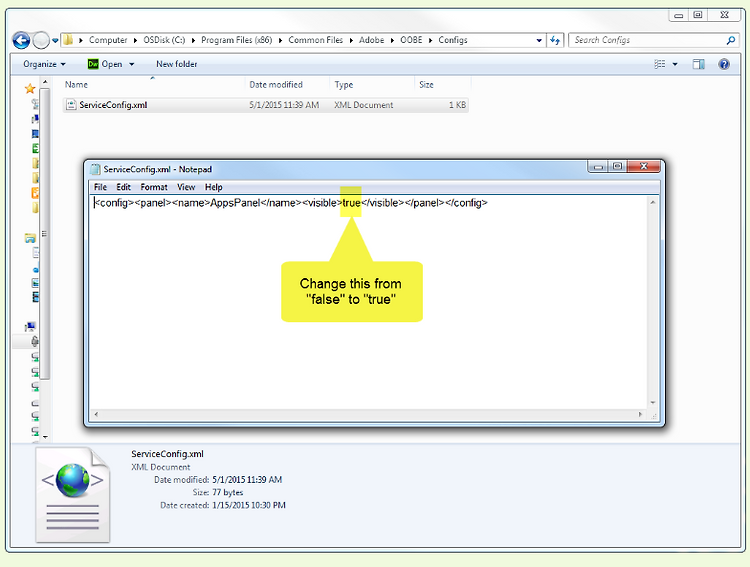750x567 pixels.
Task: Open the recent pages dropdown arrow
Action: coord(55,41)
